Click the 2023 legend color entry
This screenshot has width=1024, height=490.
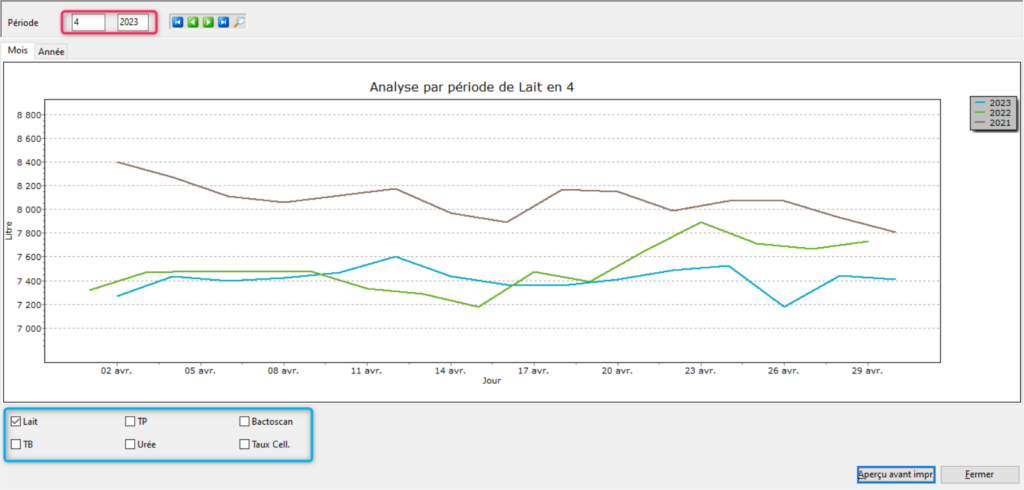point(993,103)
